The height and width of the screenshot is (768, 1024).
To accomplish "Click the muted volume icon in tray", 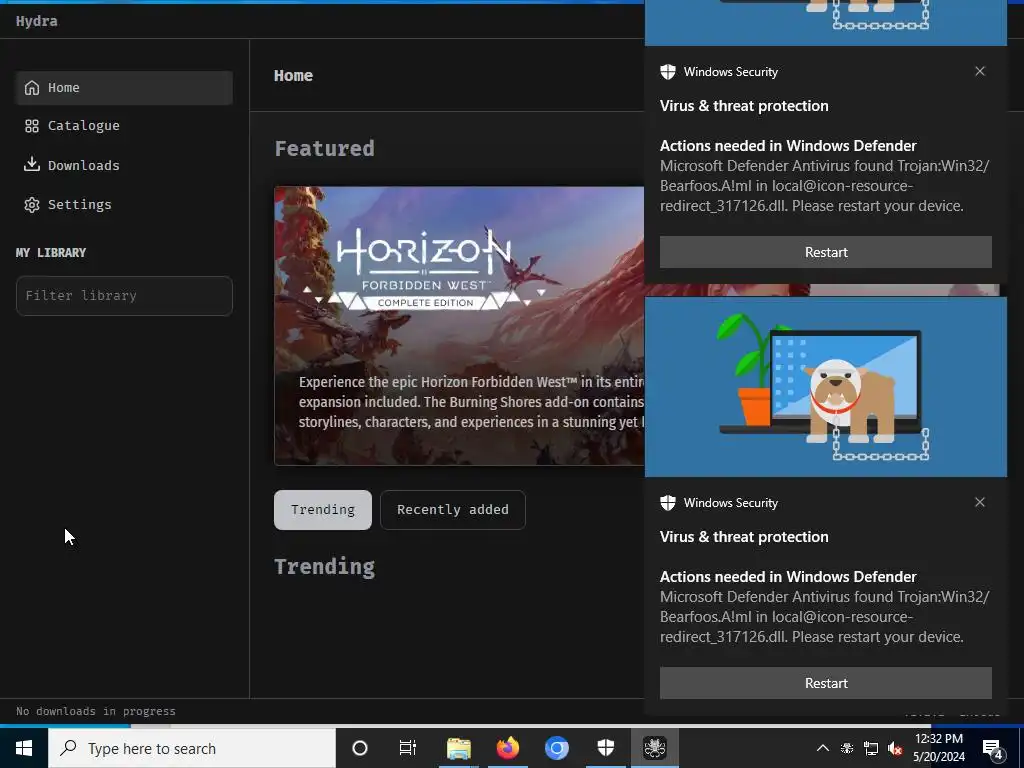I will tap(895, 748).
